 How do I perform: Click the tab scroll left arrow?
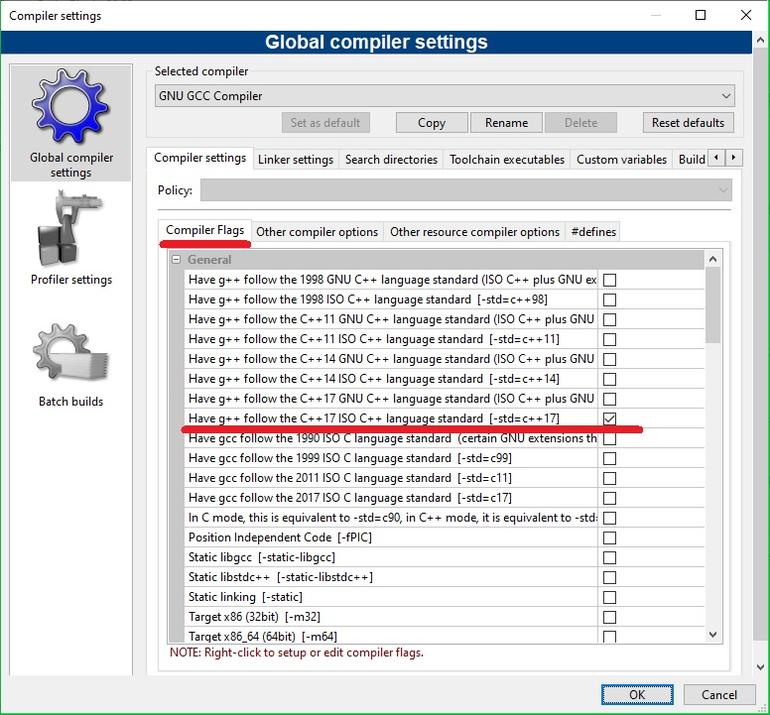716,158
